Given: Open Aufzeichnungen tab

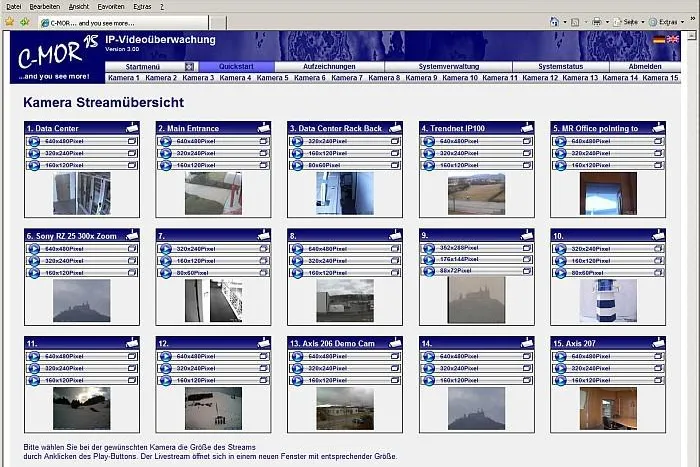Looking at the screenshot, I should click(329, 67).
